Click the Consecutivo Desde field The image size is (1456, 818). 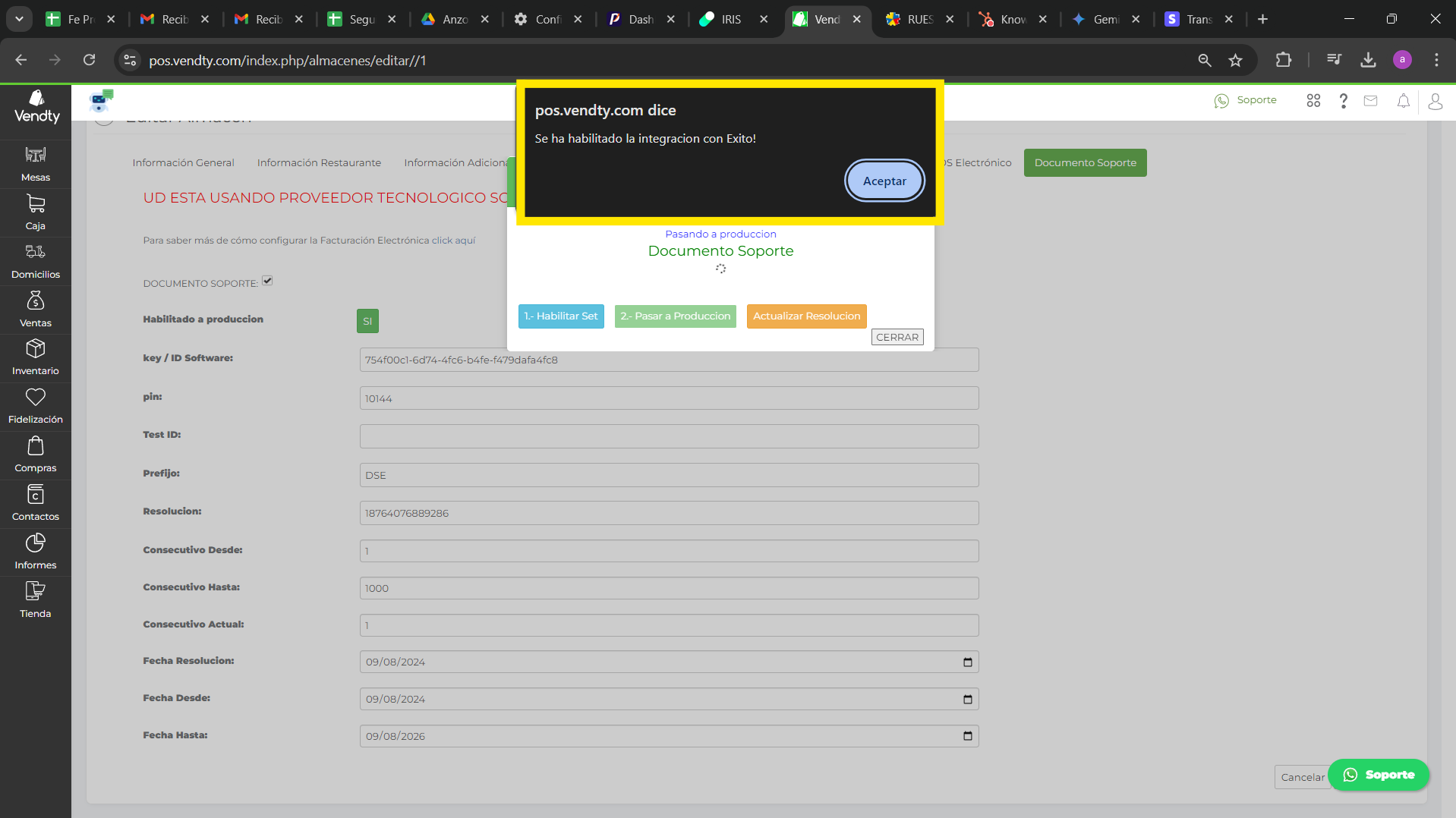669,551
